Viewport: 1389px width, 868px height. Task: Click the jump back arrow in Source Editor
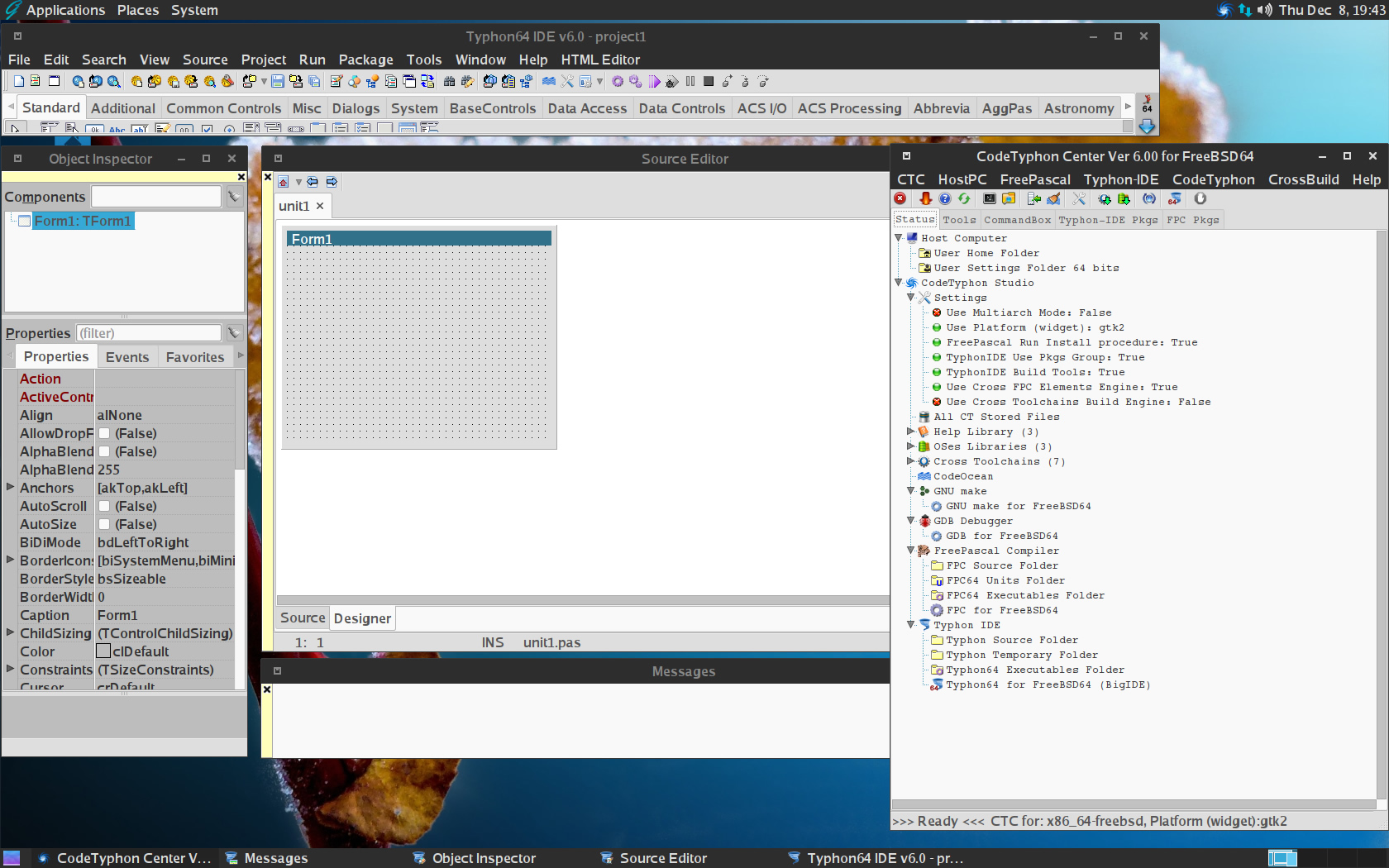pyautogui.click(x=313, y=182)
